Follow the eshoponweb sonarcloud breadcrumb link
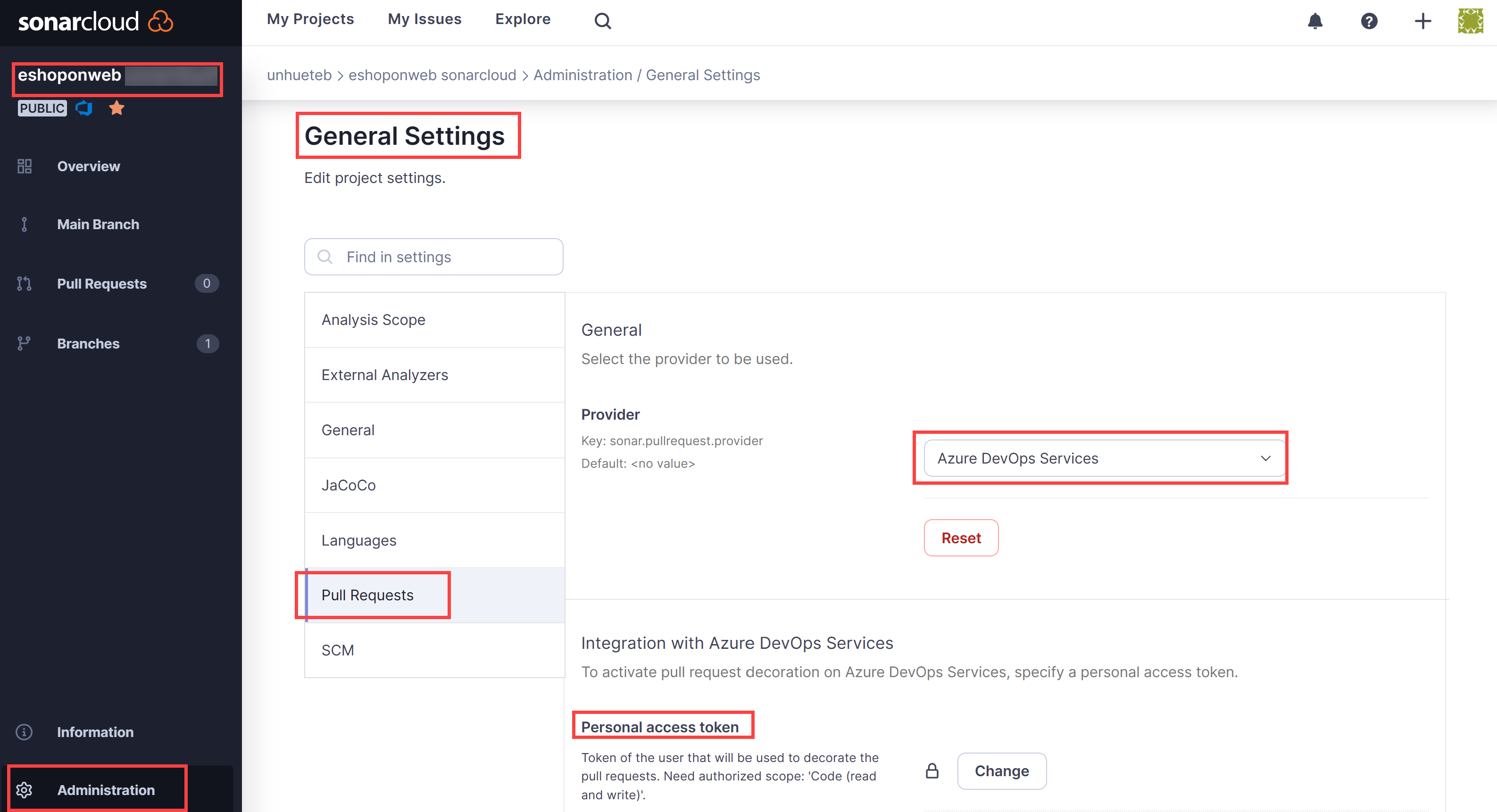Image resolution: width=1497 pixels, height=812 pixels. (432, 75)
